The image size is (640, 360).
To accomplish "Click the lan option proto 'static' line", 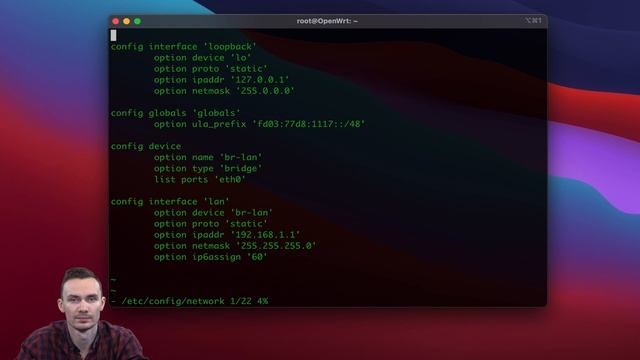I will pos(211,224).
